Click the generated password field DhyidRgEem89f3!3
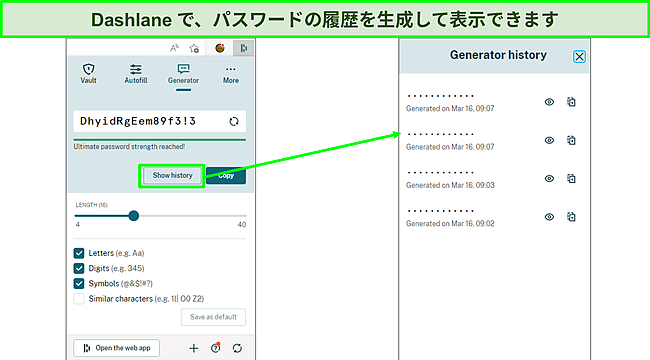The width and height of the screenshot is (650, 360). click(x=160, y=121)
